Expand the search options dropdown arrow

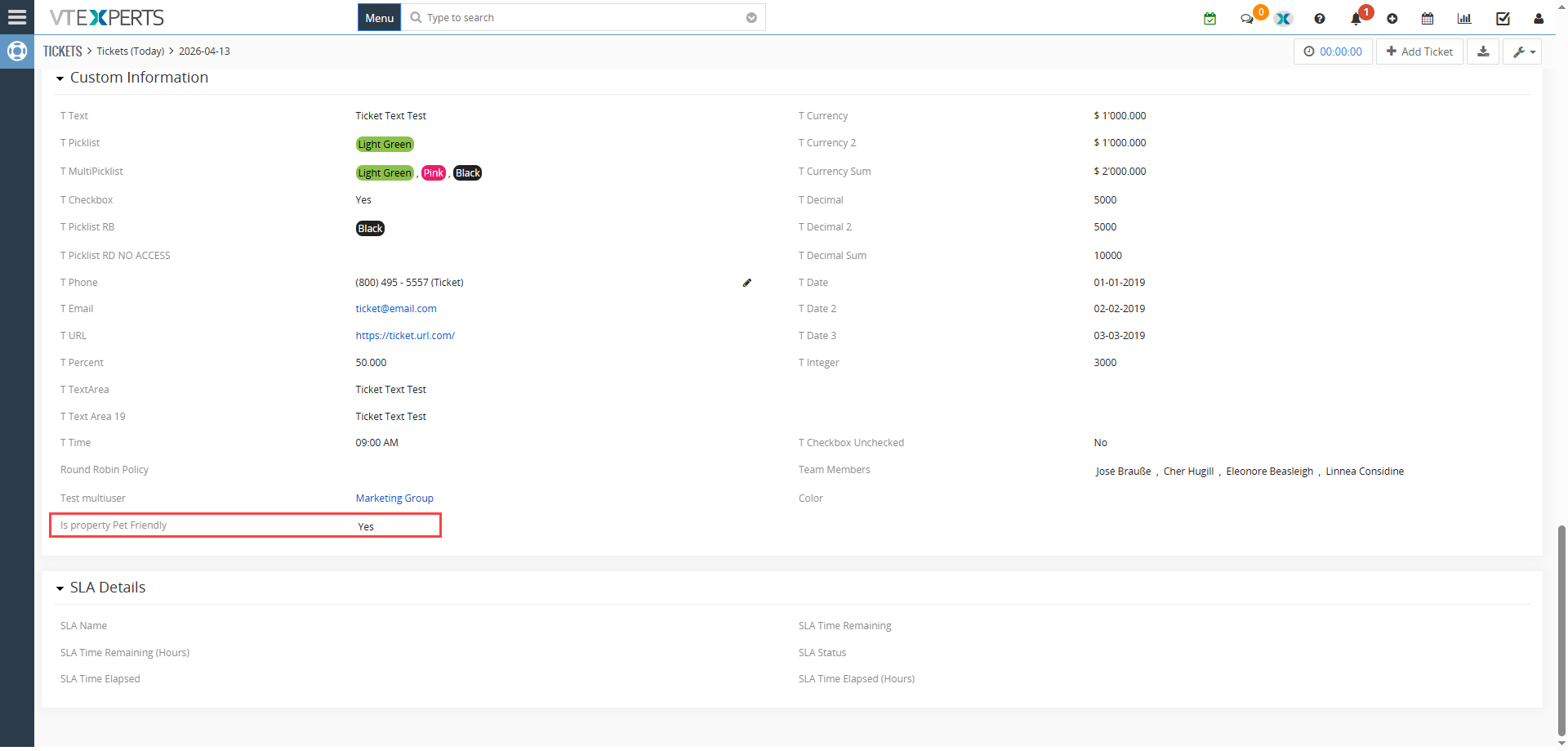751,18
